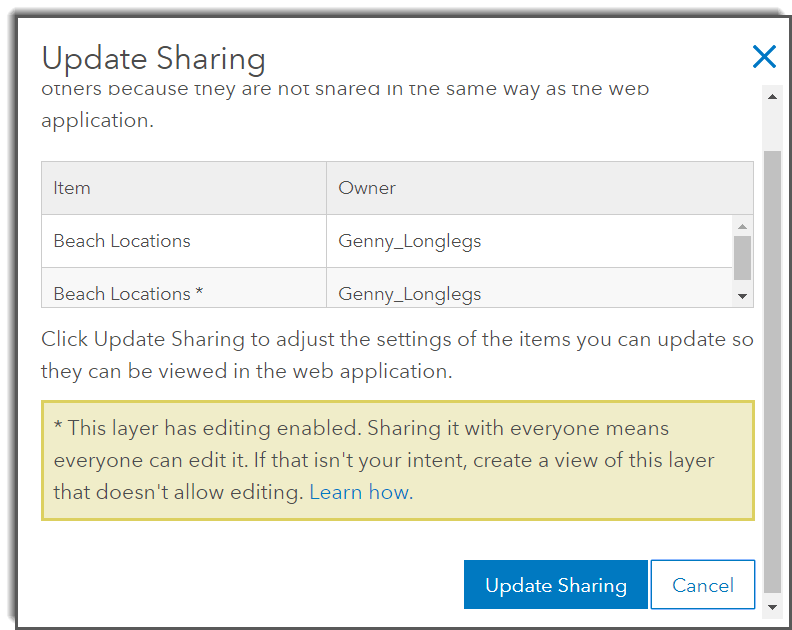Cancel the sharing update
Viewport: 792px width, 630px height.
[x=702, y=585]
